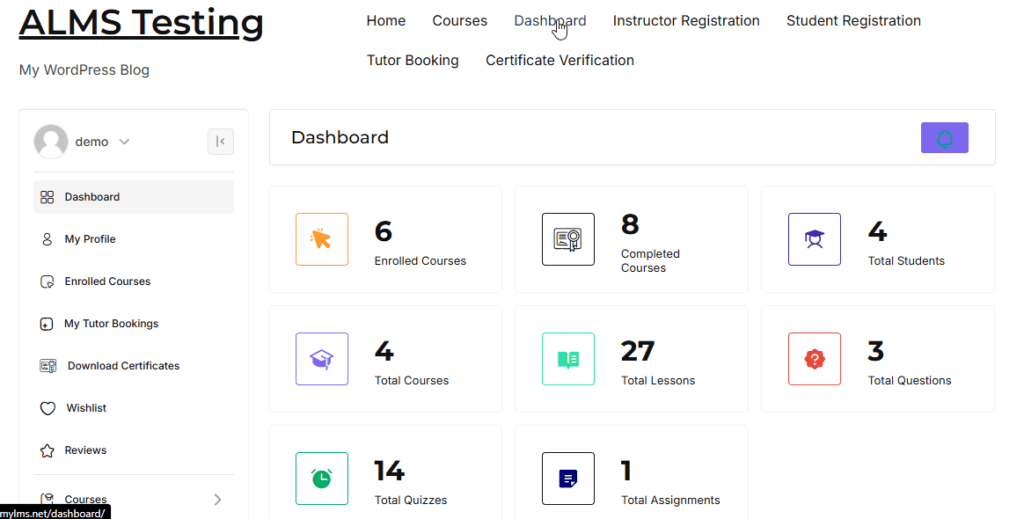The image size is (1024, 519).
Task: Click the Reviews star icon
Action: coord(47,450)
